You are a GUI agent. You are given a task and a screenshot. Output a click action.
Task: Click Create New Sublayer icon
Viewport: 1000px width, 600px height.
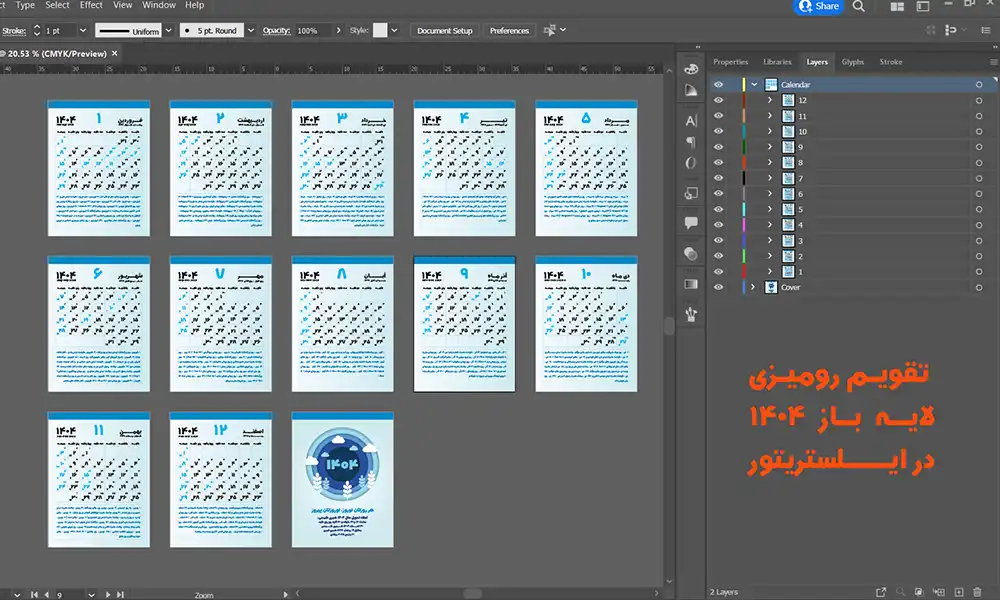pyautogui.click(x=939, y=592)
